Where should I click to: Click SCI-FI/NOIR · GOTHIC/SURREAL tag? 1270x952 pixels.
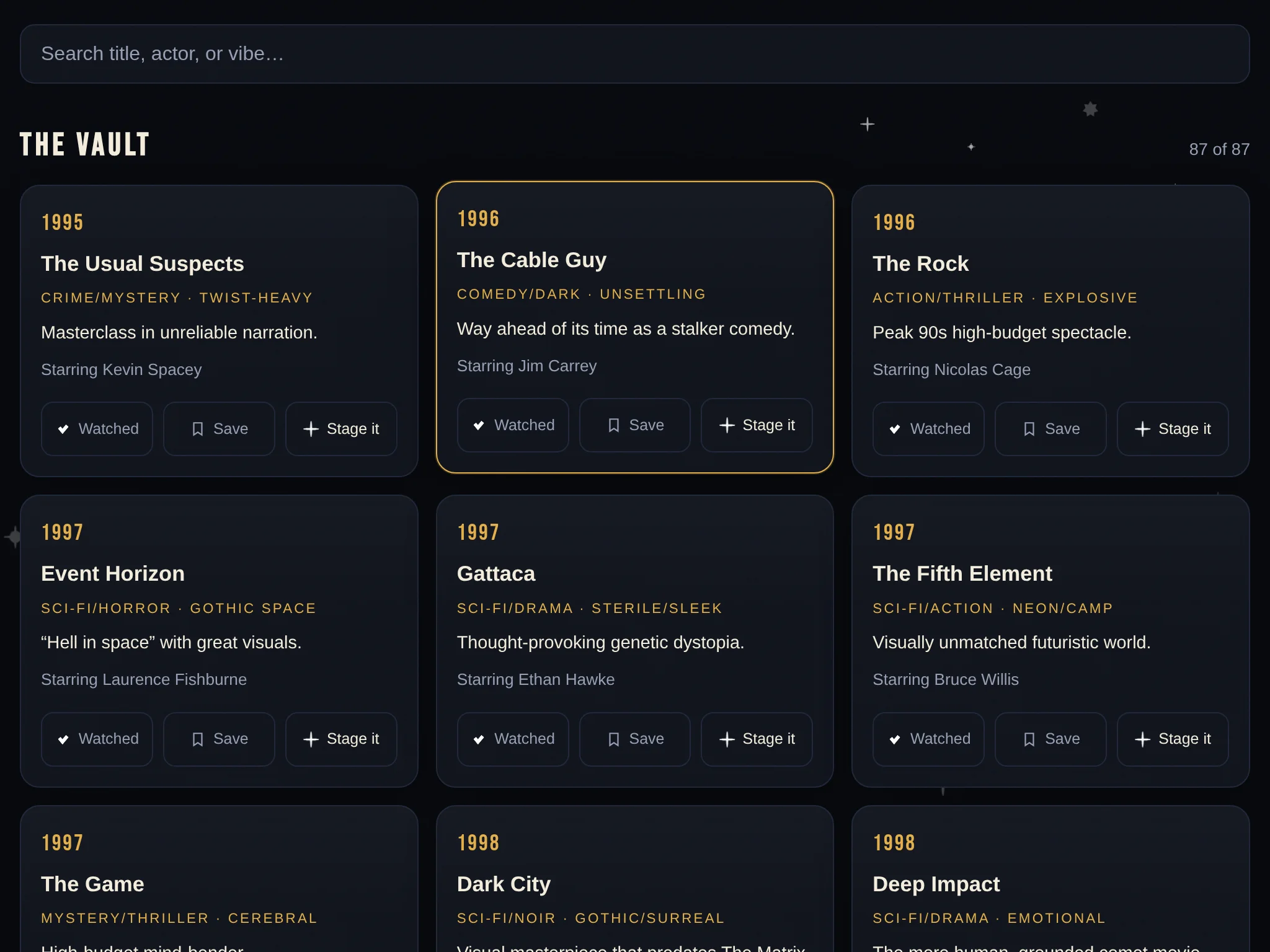pos(590,919)
